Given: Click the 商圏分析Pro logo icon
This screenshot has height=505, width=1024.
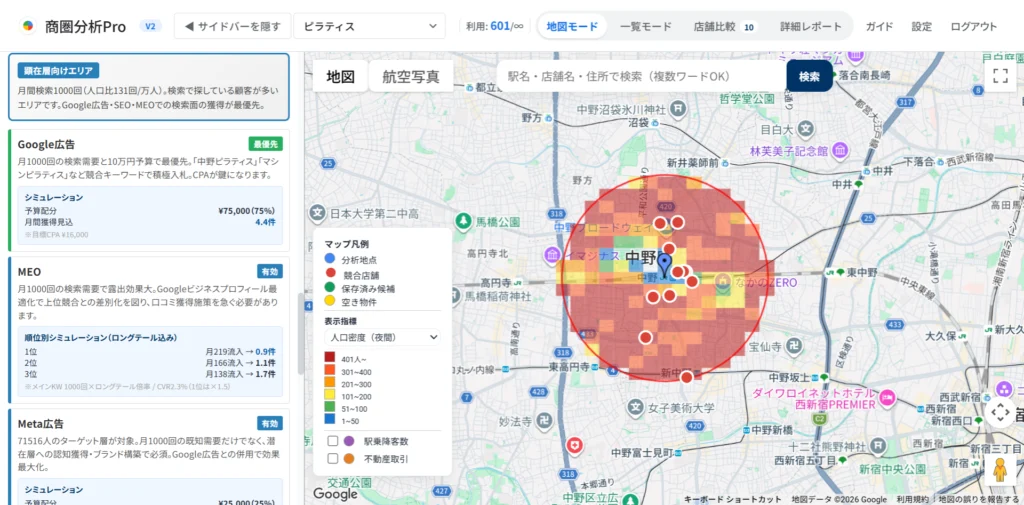Looking at the screenshot, I should coord(27,26).
